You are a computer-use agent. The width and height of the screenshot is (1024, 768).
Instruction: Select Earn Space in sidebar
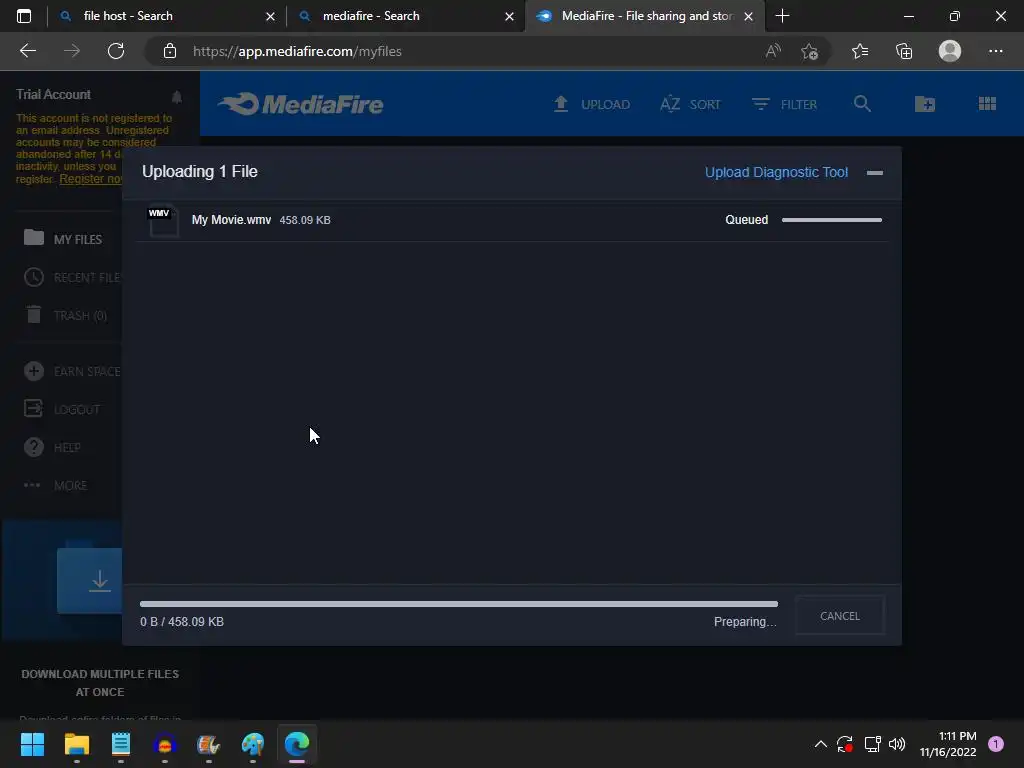pyautogui.click(x=72, y=372)
